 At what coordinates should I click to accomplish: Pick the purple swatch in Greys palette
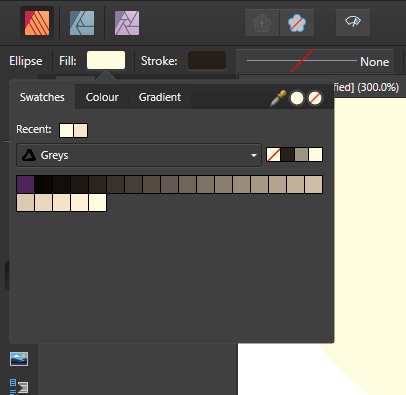[x=26, y=184]
